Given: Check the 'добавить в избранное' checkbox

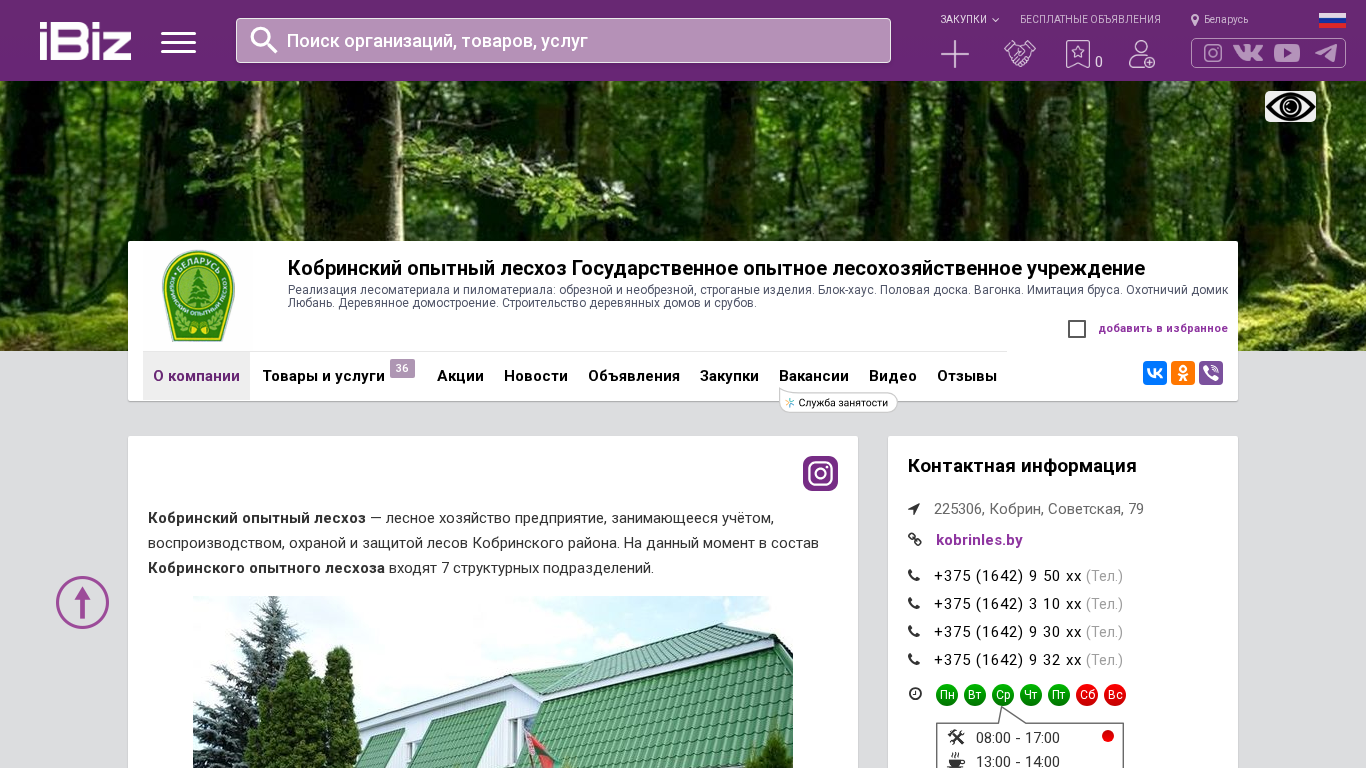Looking at the screenshot, I should coord(1077,329).
